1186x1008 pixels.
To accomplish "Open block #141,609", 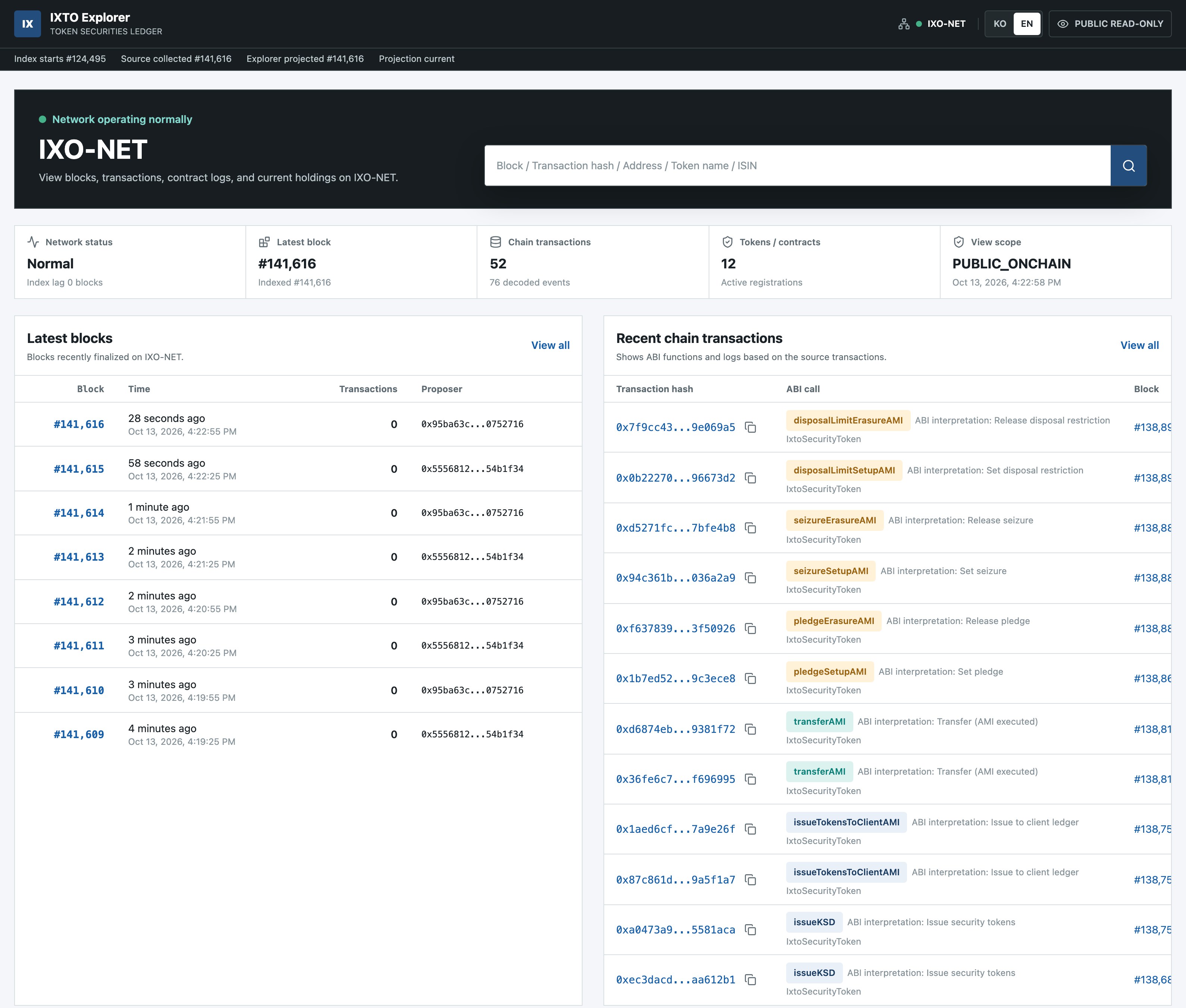I will tap(79, 735).
